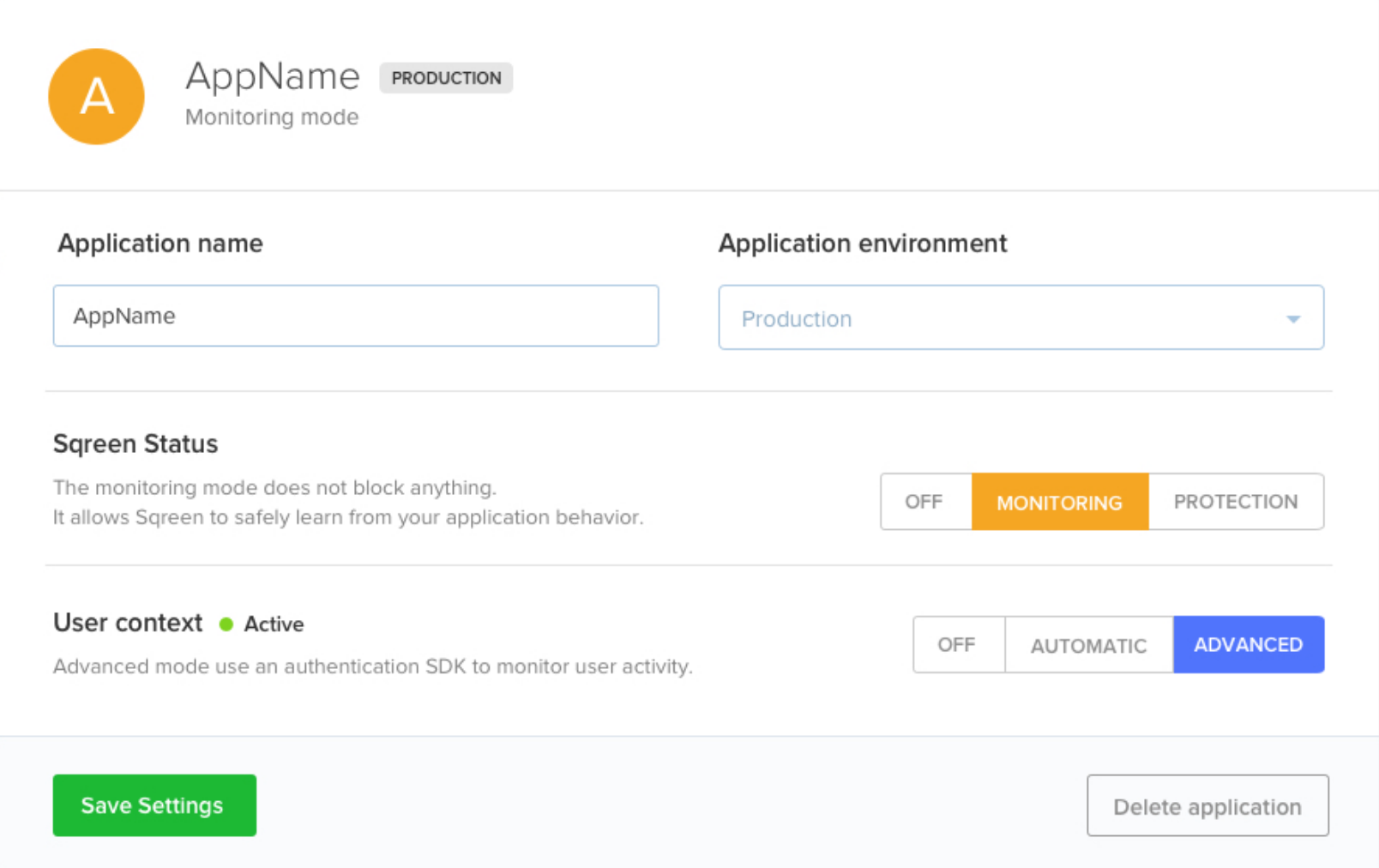Click the Application environment label

tap(862, 244)
